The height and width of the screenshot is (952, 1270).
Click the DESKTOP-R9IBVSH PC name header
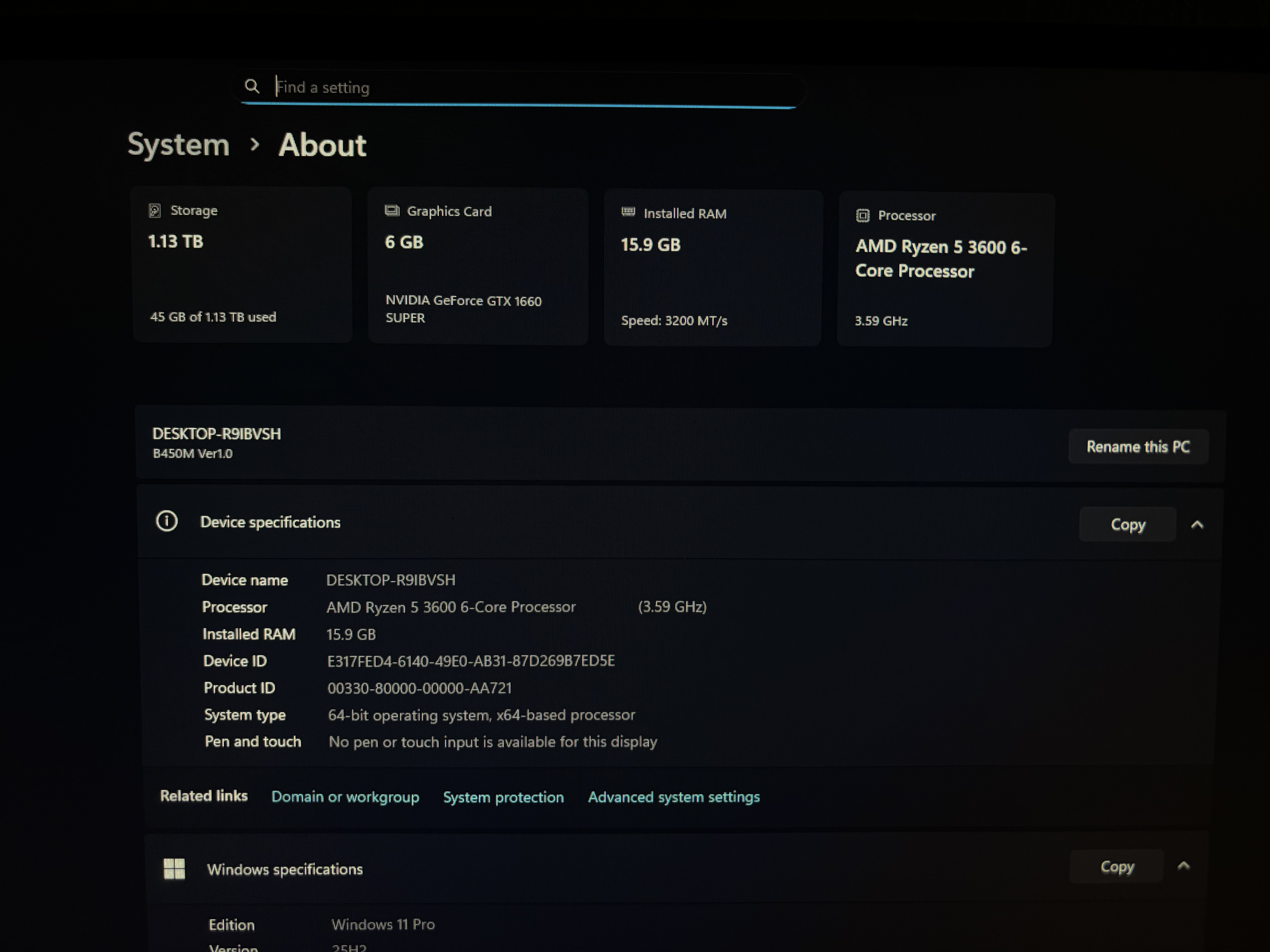pos(217,434)
